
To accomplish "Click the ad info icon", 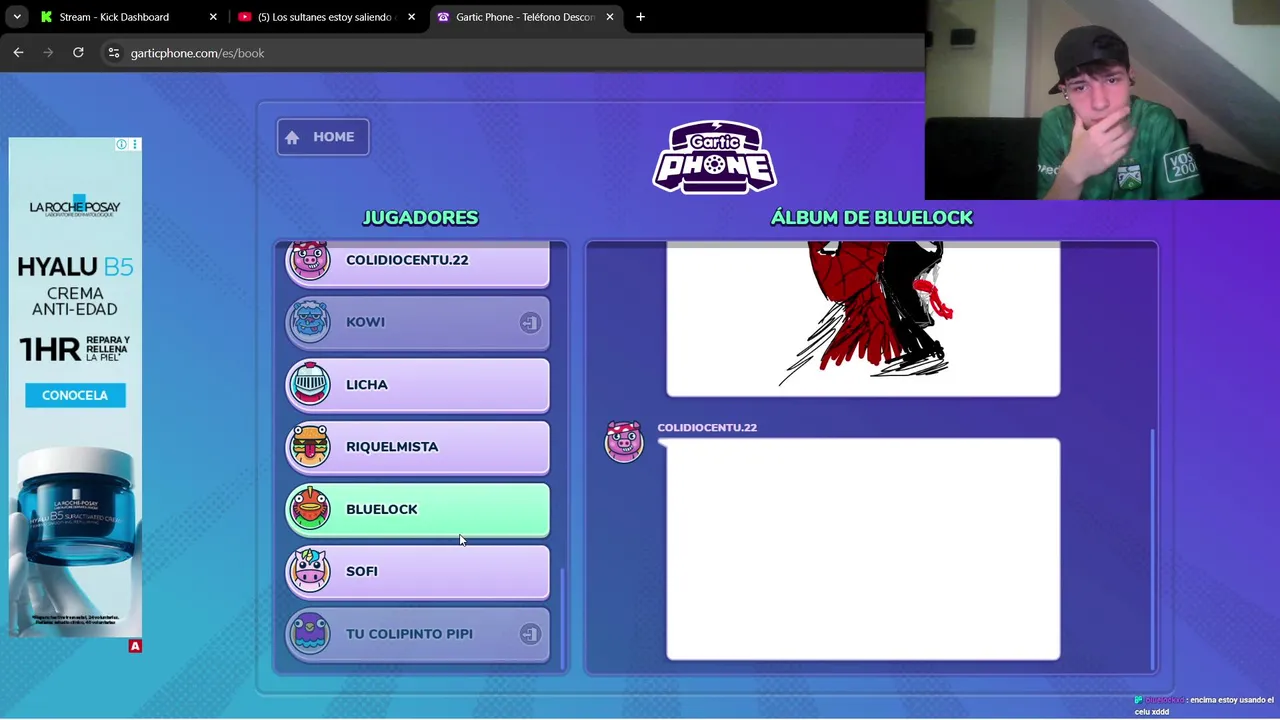I will pyautogui.click(x=121, y=144).
